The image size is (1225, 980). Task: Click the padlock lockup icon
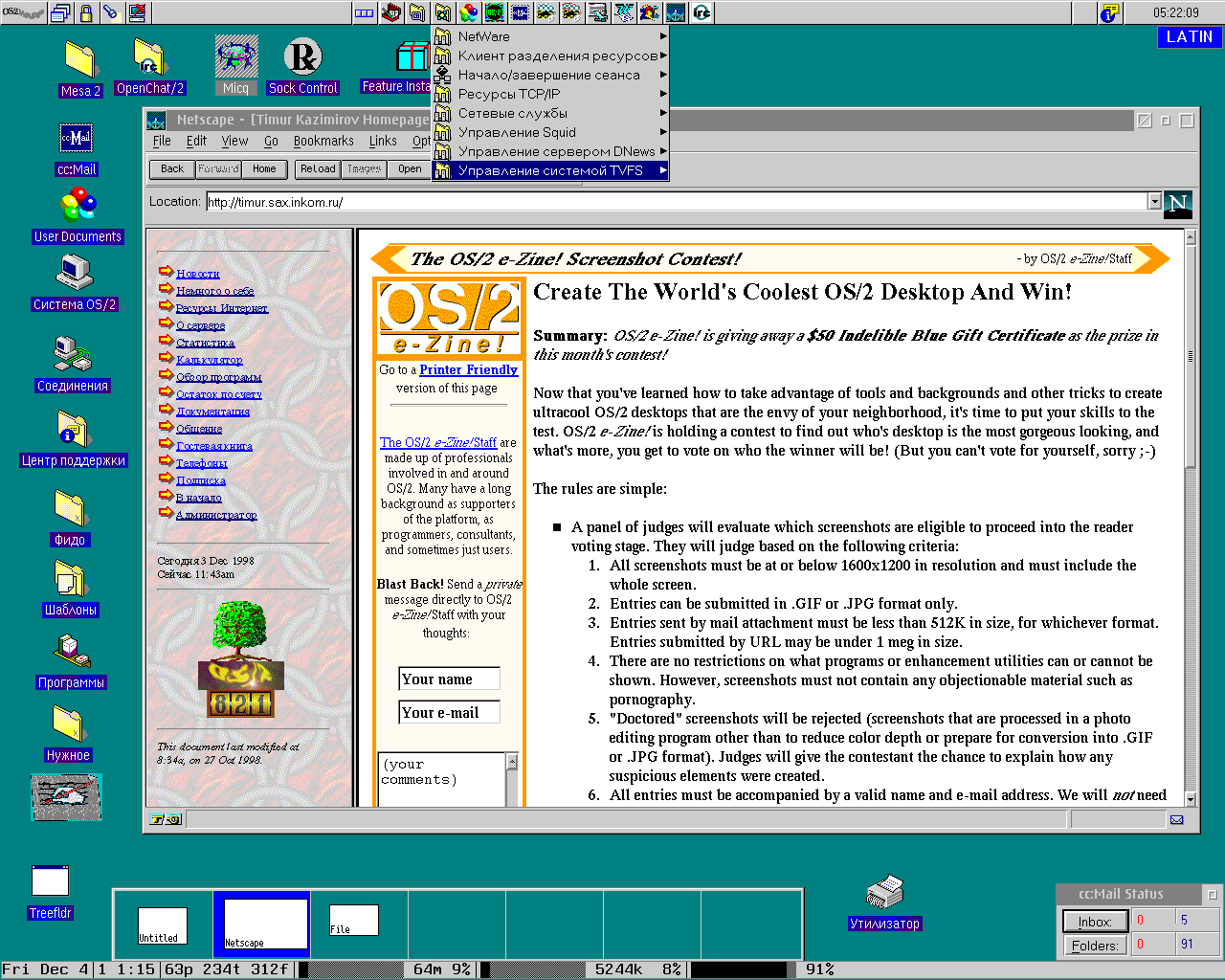click(86, 12)
